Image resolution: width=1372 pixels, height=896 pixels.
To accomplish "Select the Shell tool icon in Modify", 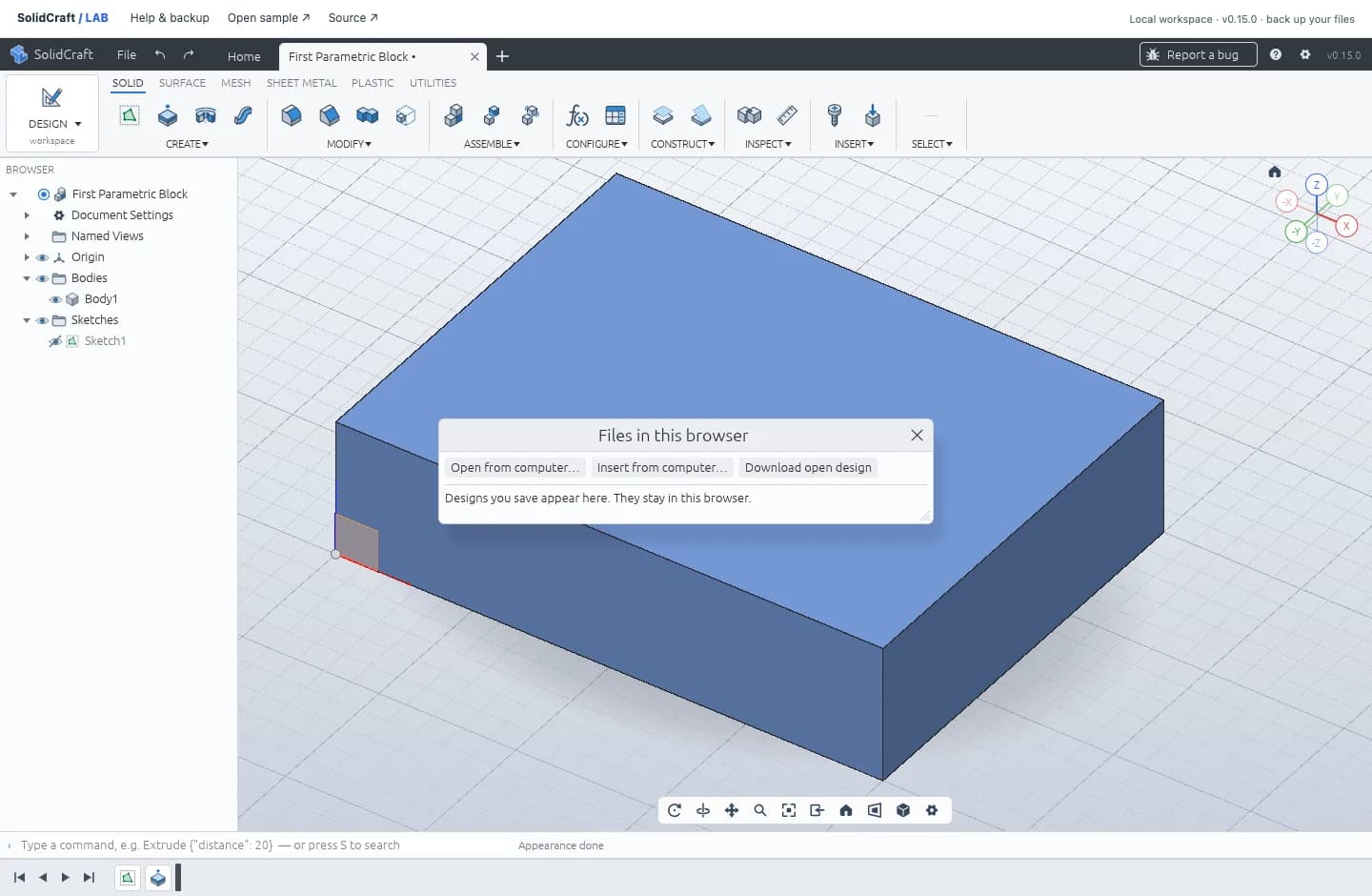I will tap(406, 115).
